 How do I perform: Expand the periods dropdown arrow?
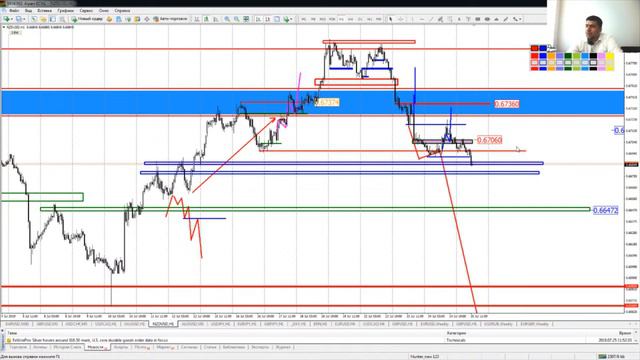(x=291, y=19)
